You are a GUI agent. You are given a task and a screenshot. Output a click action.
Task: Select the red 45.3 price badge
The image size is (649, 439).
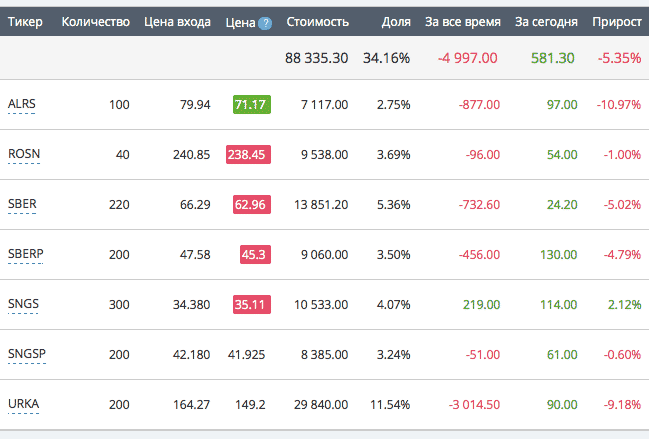tap(255, 254)
